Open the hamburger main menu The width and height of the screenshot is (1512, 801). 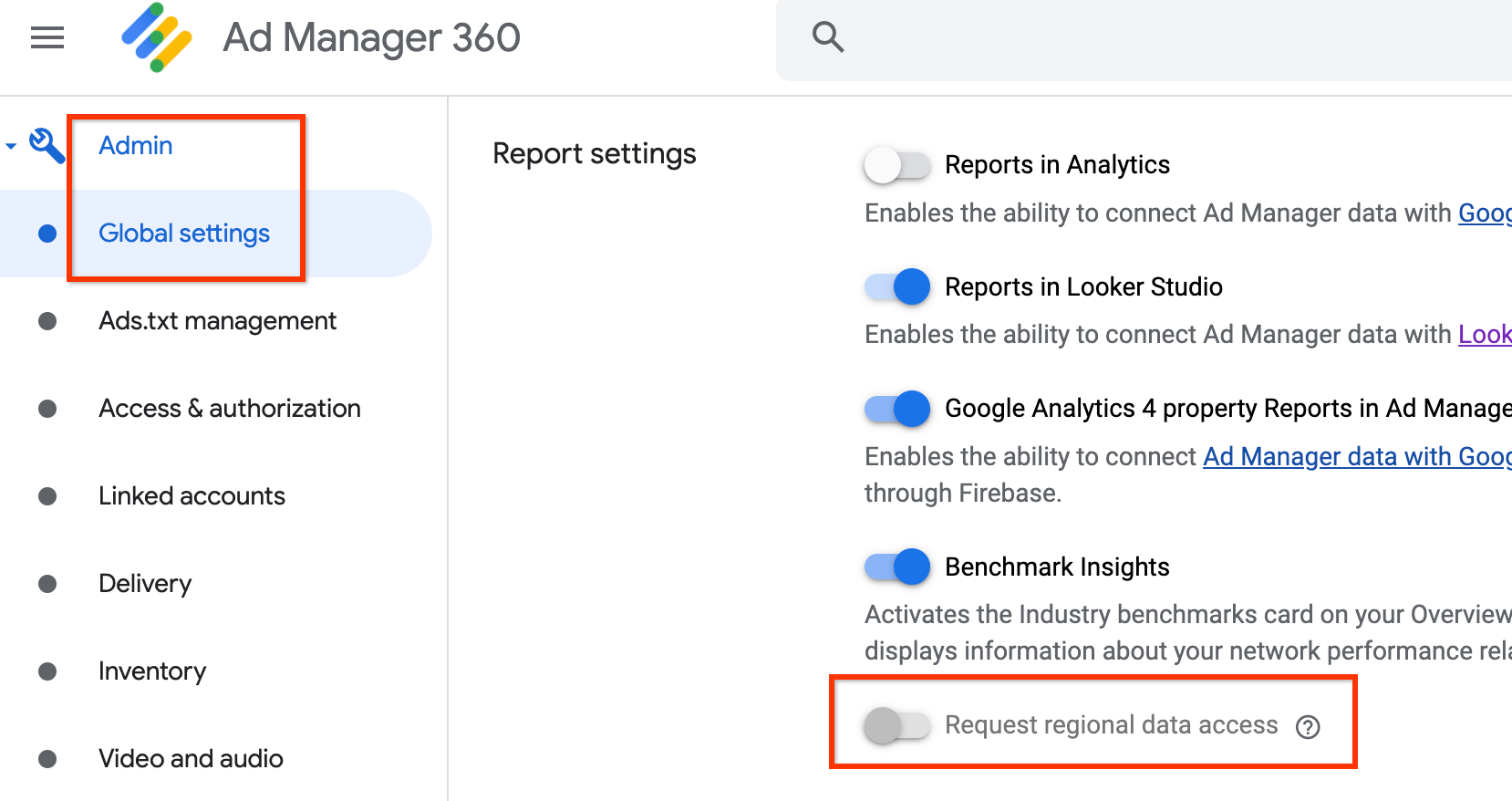point(47,37)
